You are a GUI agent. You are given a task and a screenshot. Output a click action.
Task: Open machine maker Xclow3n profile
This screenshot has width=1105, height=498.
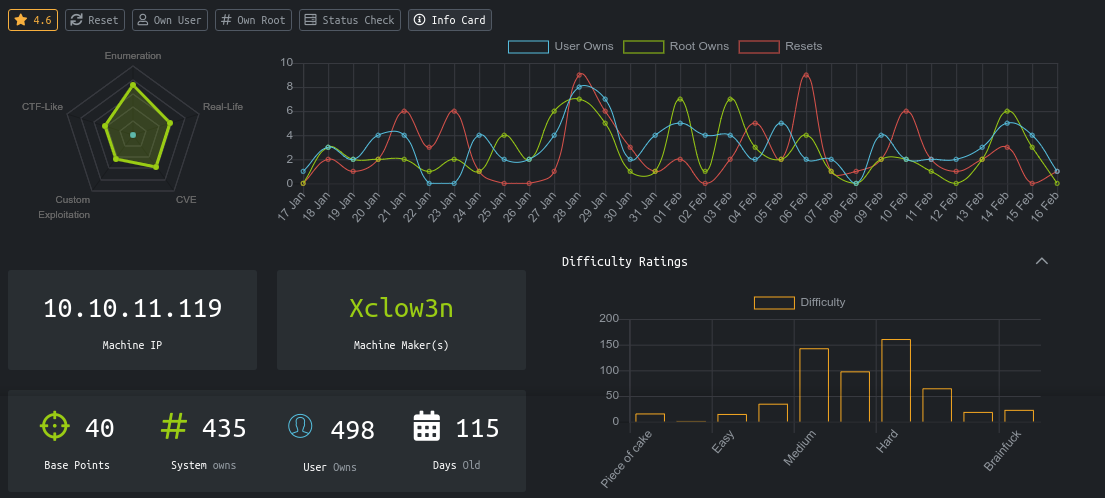(x=401, y=308)
